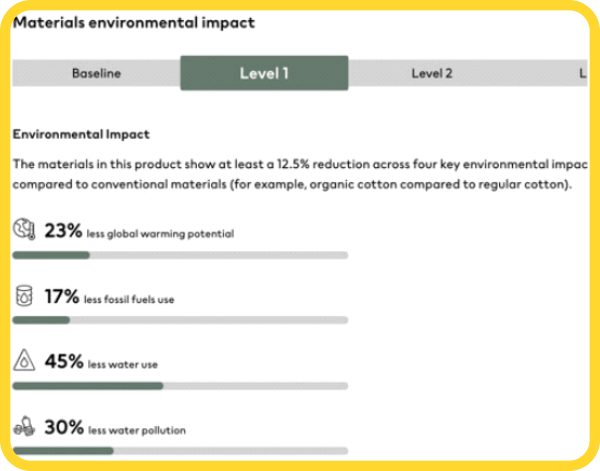Screen dimensions: 600x471
Task: Click the global warming potential progress bar
Action: coord(180,255)
